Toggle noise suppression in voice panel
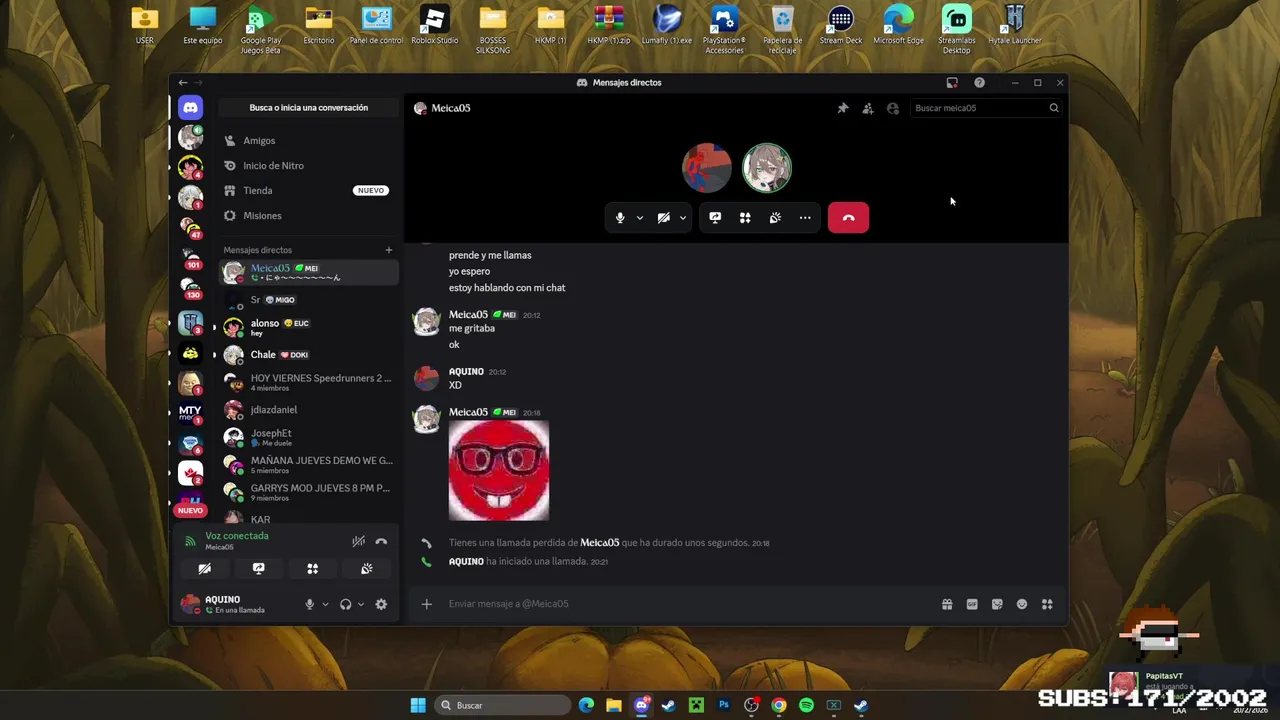This screenshot has width=1280, height=720. [x=358, y=541]
